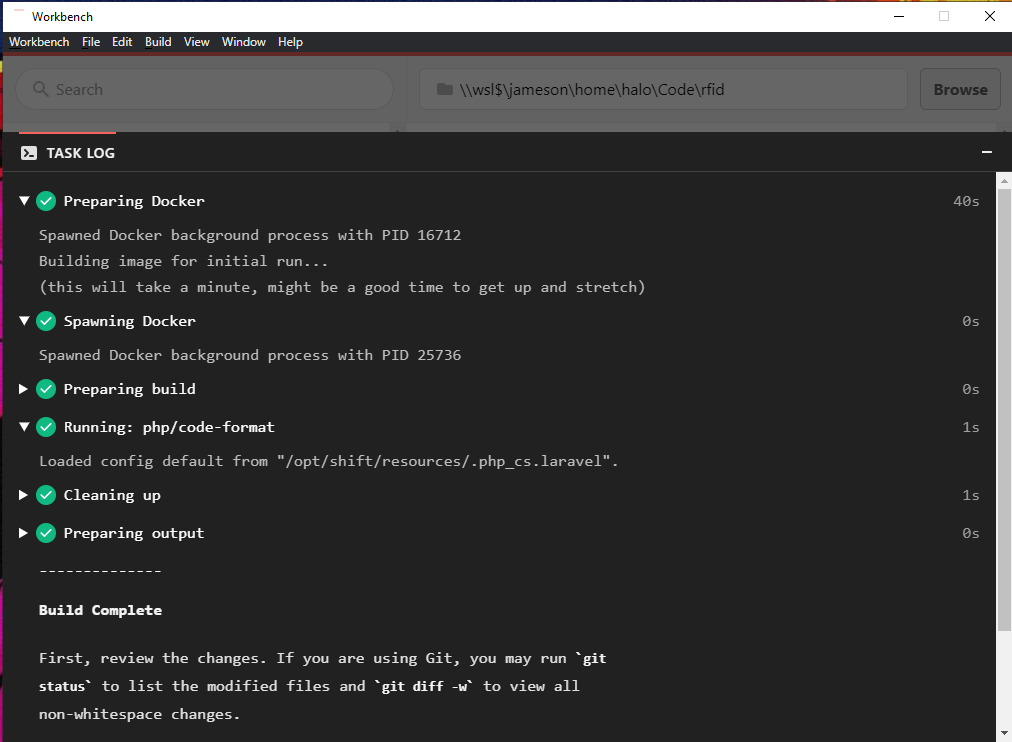Collapse the Spawning Docker log entry
1012x742 pixels.
23,321
